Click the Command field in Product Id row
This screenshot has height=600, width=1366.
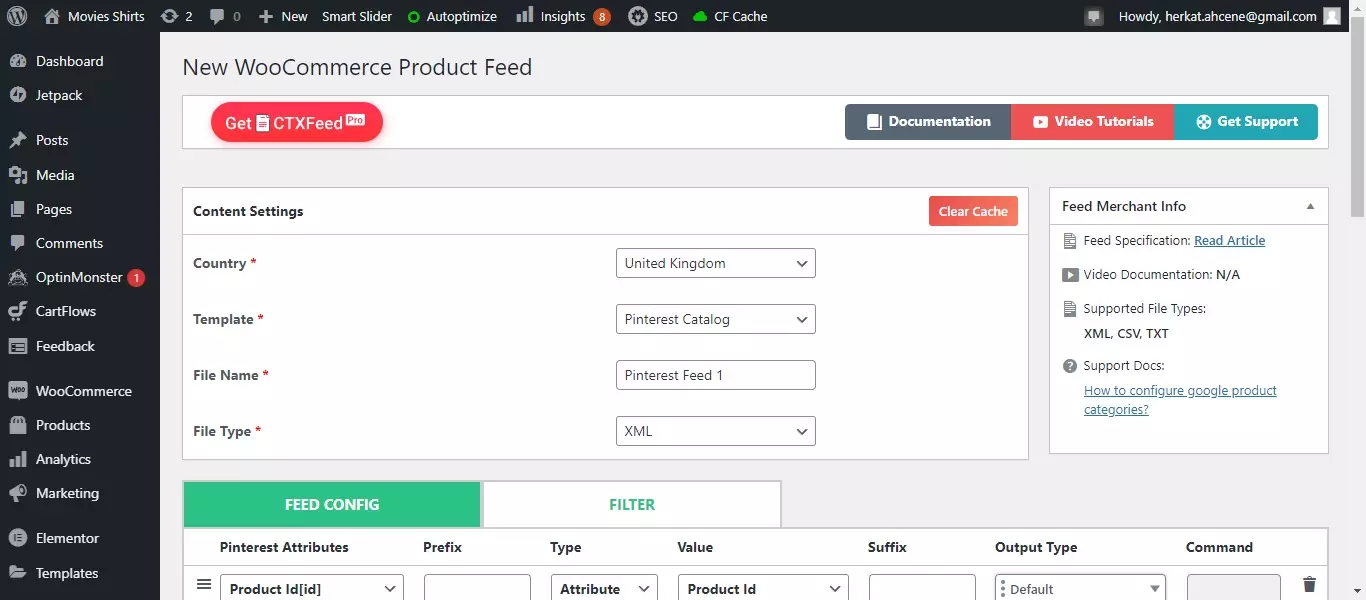click(1234, 588)
